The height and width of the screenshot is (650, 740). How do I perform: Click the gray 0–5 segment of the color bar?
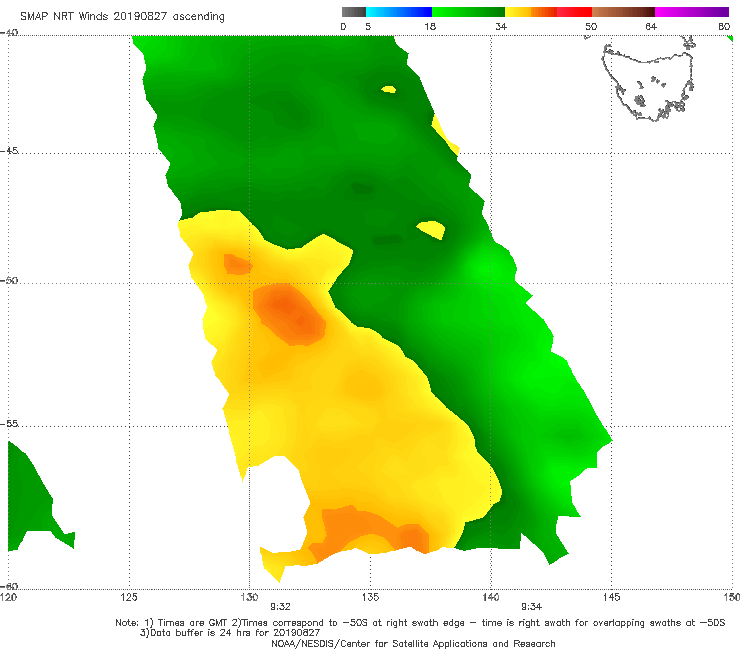tap(354, 12)
